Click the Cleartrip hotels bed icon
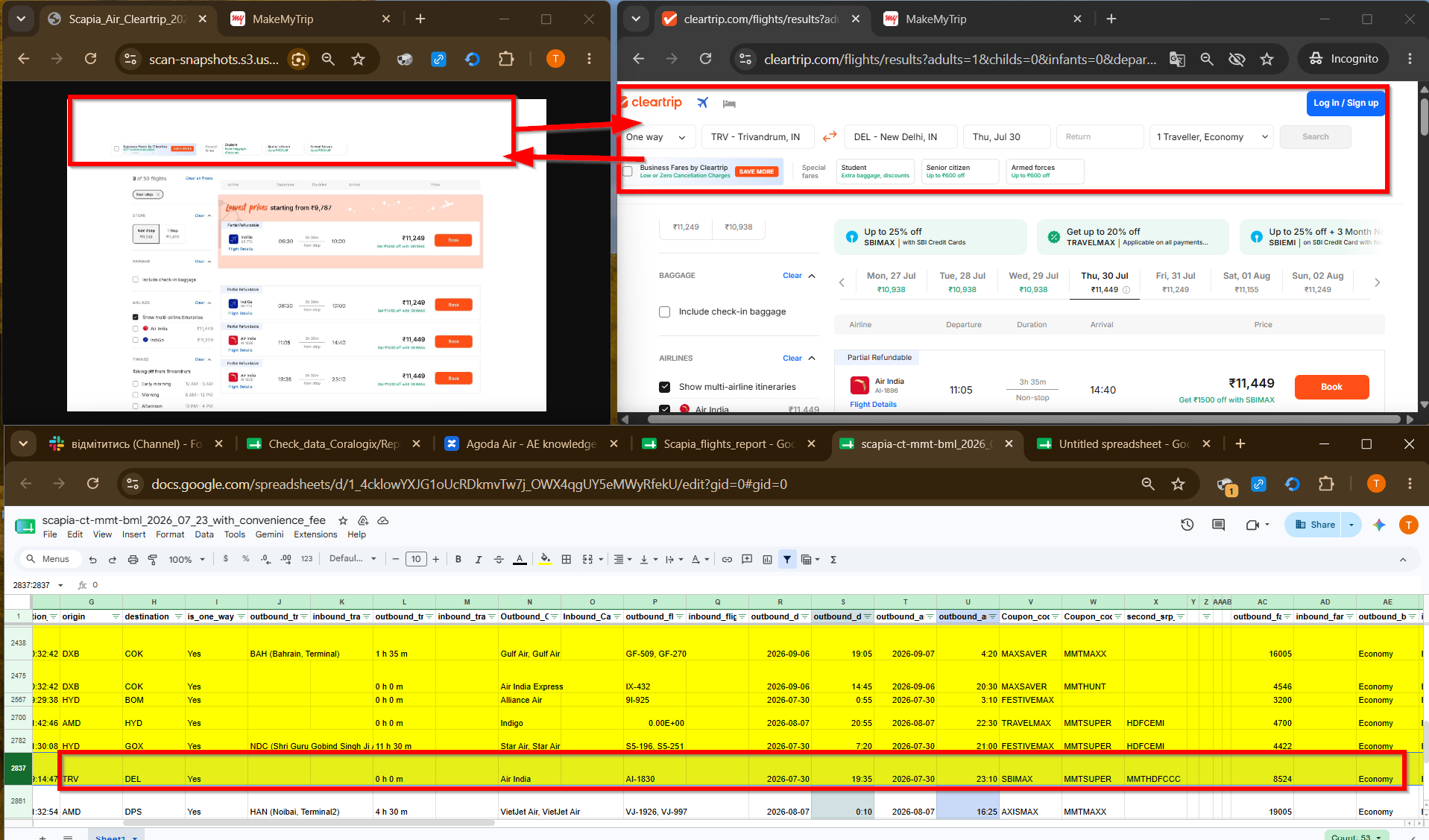Image resolution: width=1429 pixels, height=840 pixels. (x=729, y=104)
